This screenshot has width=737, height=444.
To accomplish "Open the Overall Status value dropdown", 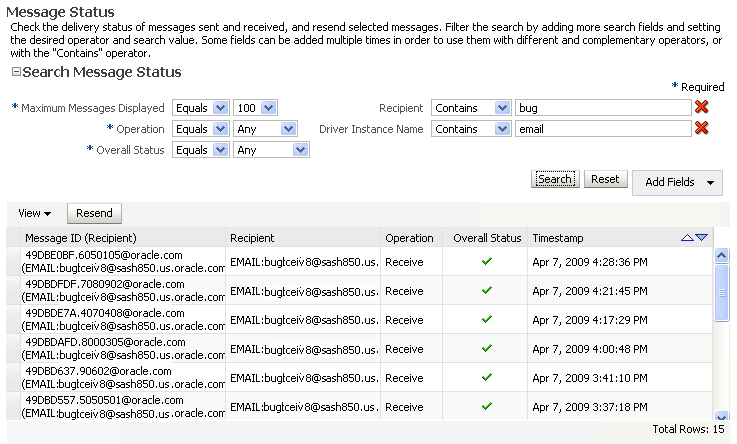I will click(271, 150).
